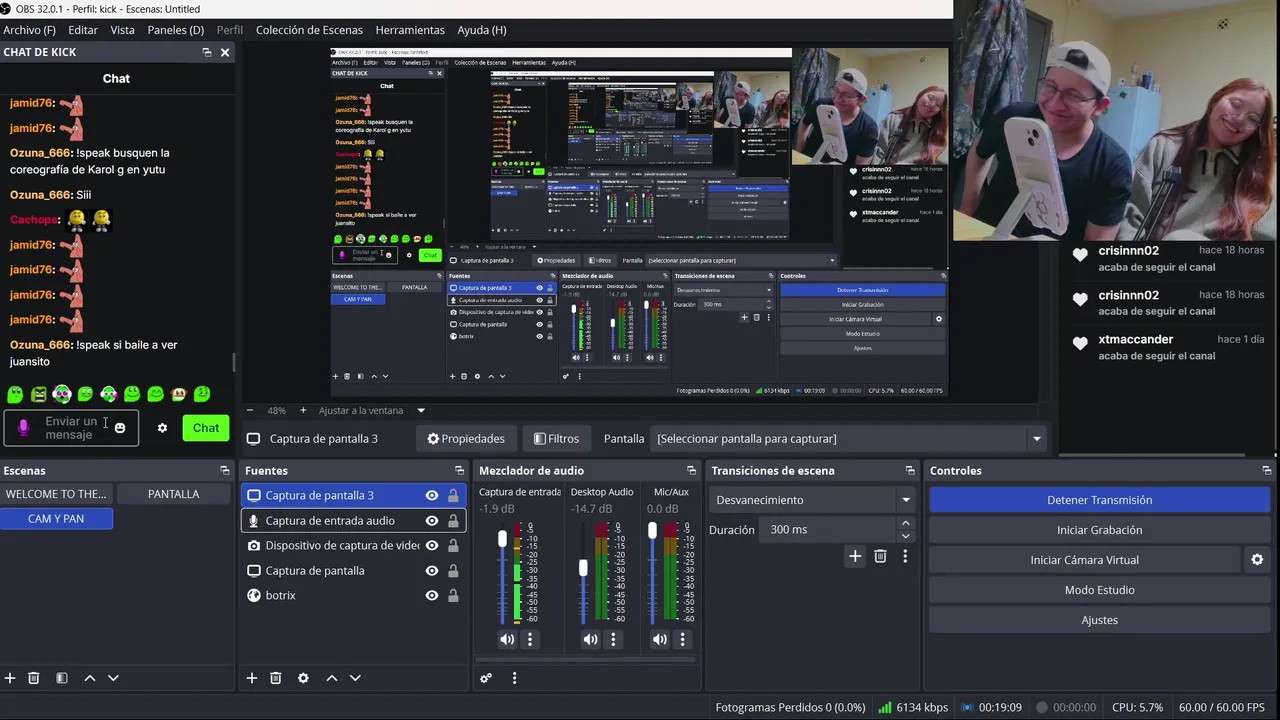This screenshot has width=1280, height=720.
Task: Pop out the Controles dock
Action: pos(1266,470)
